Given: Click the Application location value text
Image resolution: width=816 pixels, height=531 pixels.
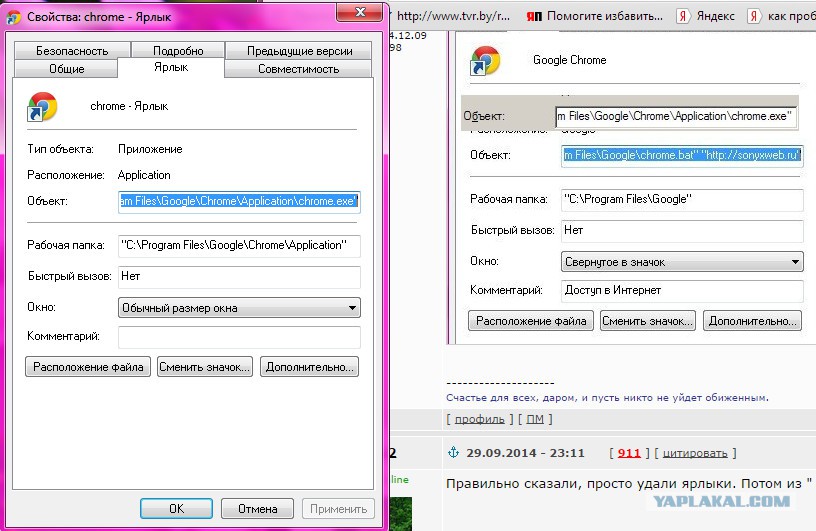Looking at the screenshot, I should (144, 175).
